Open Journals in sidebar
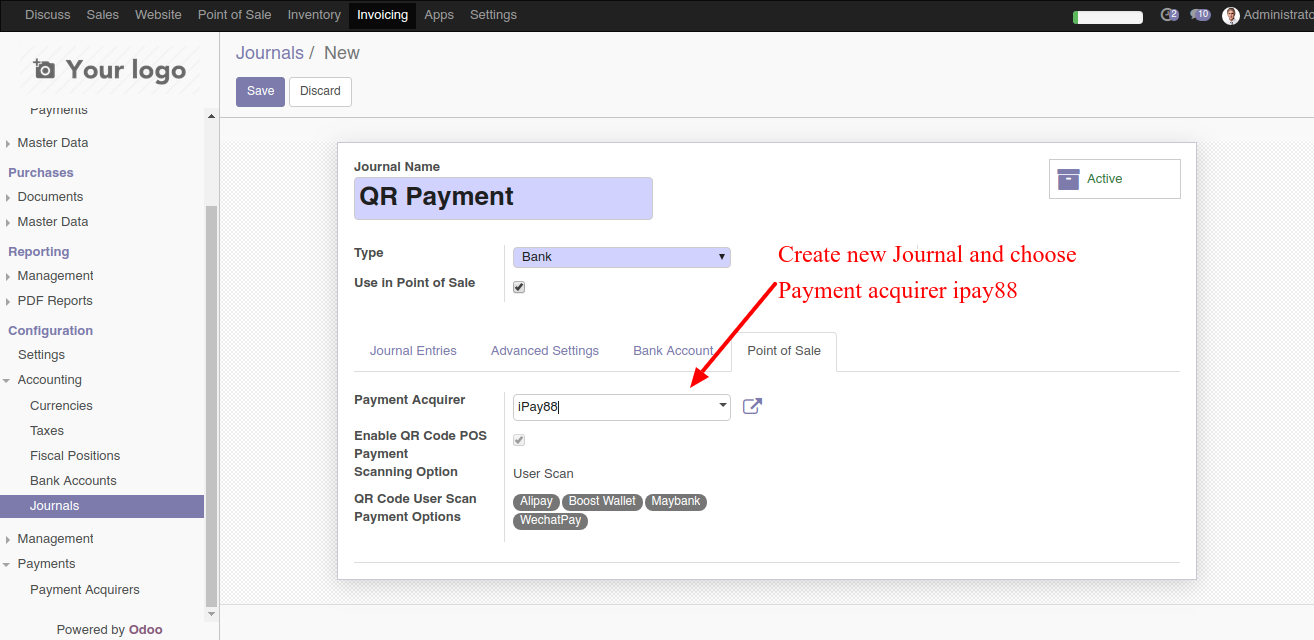The width and height of the screenshot is (1314, 640). point(102,506)
